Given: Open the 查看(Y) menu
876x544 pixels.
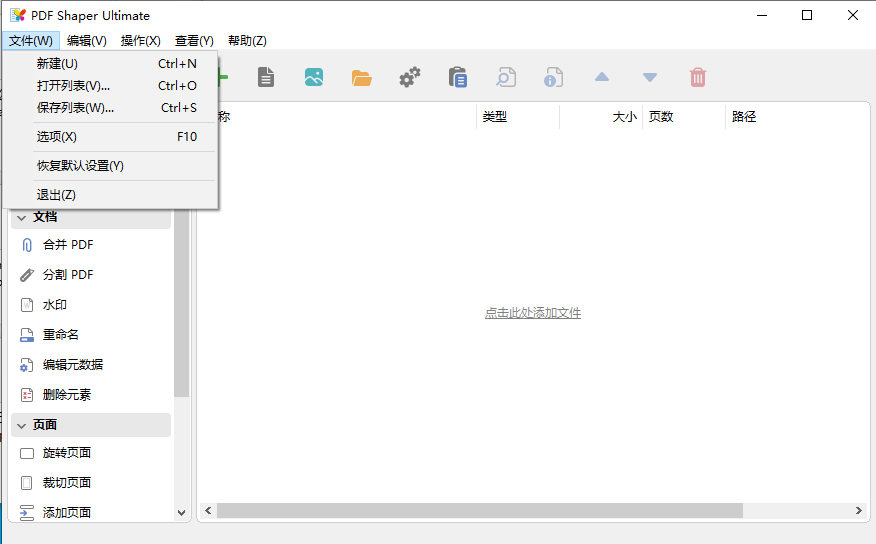Looking at the screenshot, I should click(x=194, y=40).
